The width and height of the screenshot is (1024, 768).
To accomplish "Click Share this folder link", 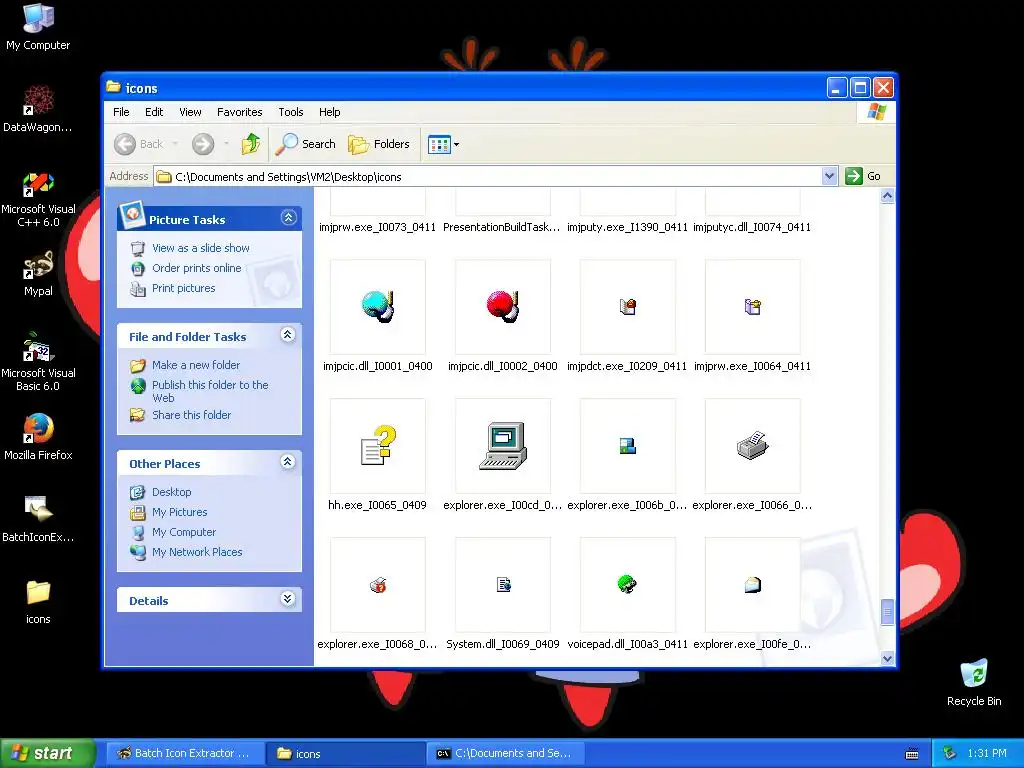I will coord(191,415).
